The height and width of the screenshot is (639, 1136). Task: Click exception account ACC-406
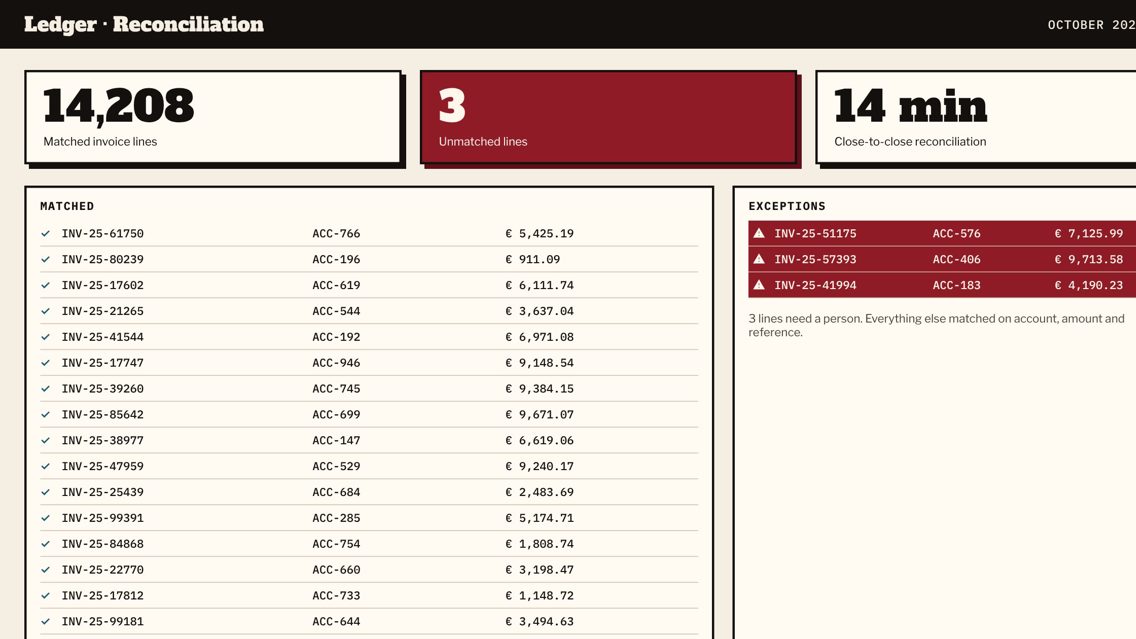(x=956, y=259)
